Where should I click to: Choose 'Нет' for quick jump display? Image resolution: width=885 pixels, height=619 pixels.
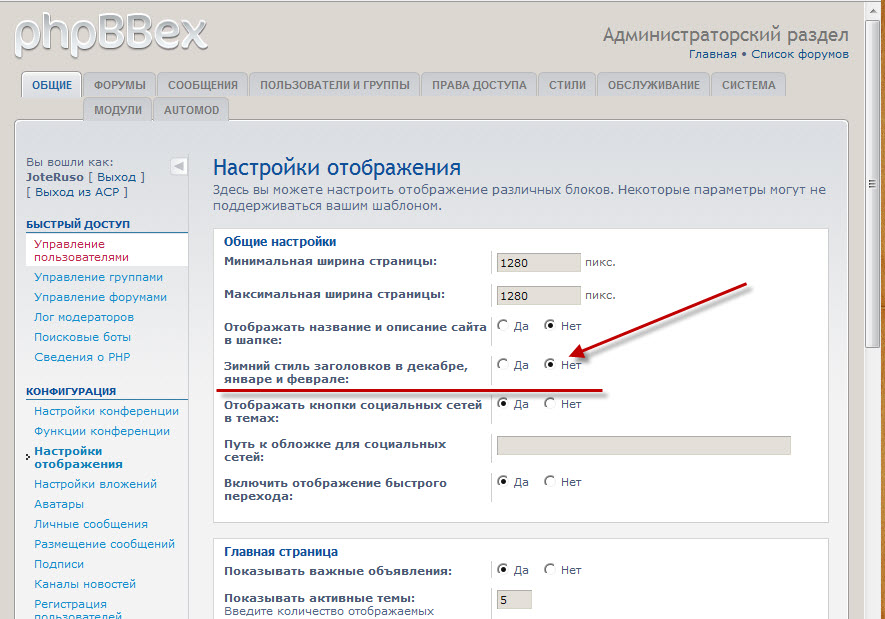550,482
